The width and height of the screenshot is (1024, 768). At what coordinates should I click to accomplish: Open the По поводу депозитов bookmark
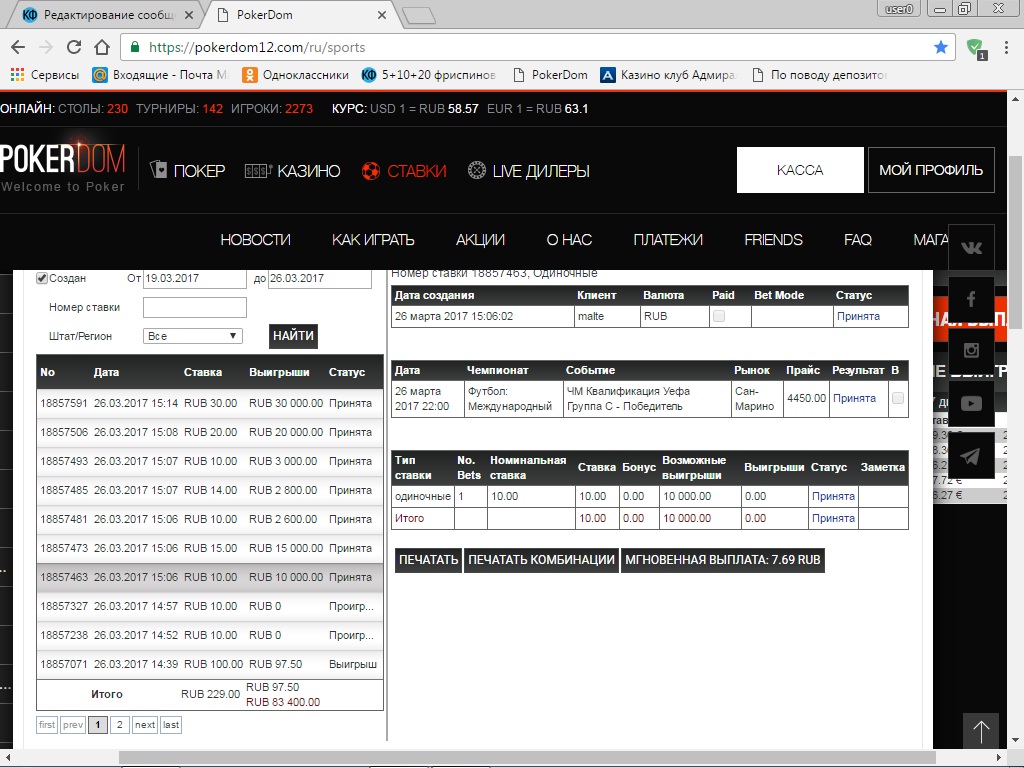coord(820,75)
